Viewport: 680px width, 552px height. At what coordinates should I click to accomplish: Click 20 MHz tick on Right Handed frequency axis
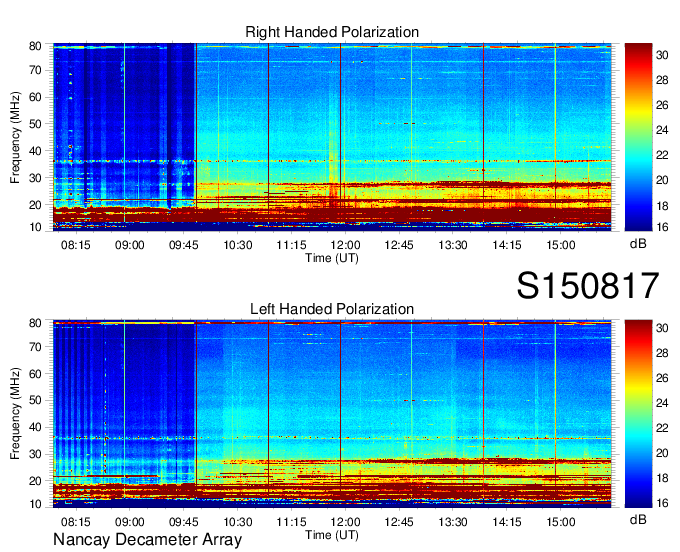(x=35, y=205)
